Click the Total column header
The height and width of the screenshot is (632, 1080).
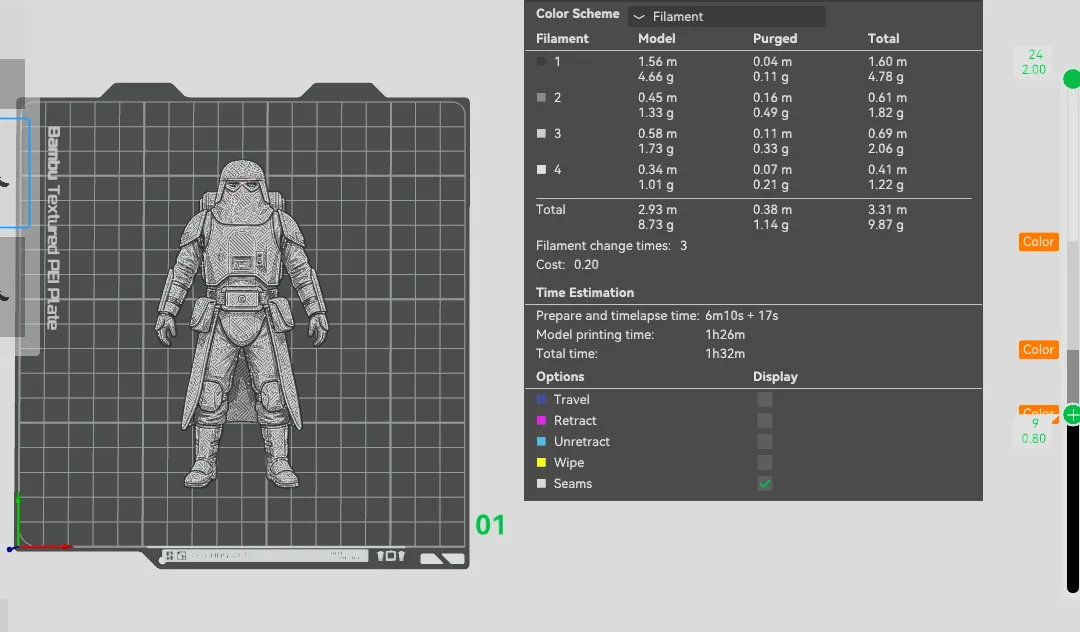tap(883, 39)
